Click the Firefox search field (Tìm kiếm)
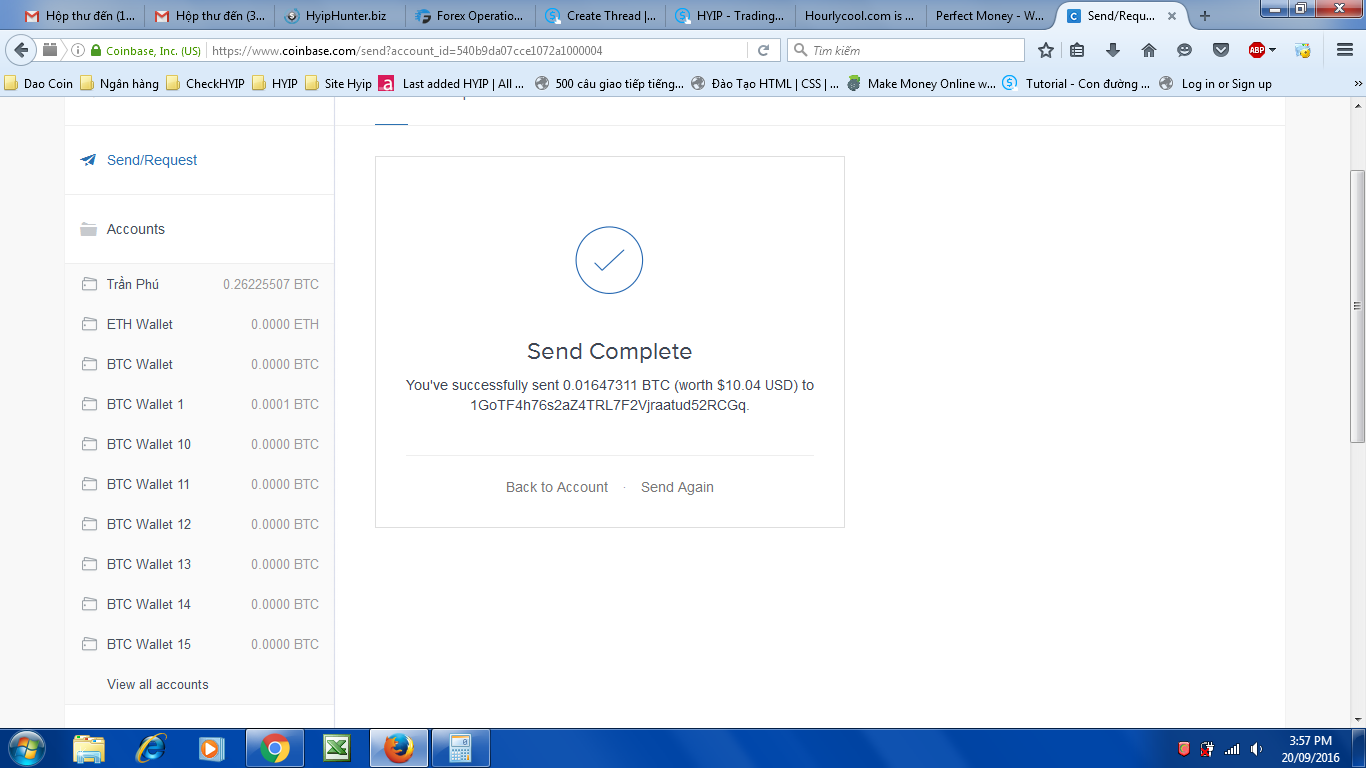 tap(906, 50)
